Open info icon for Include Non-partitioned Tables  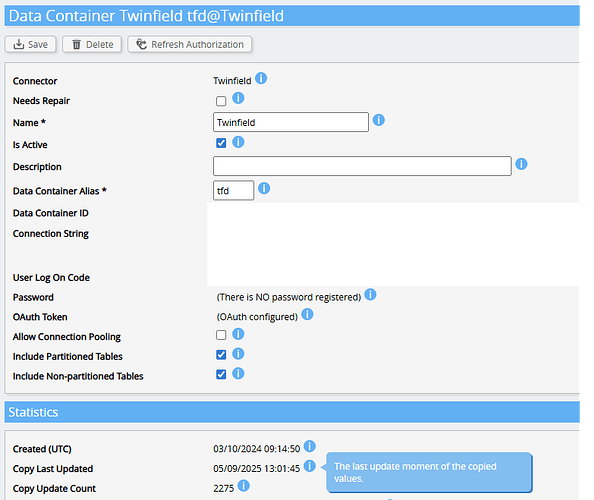click(238, 373)
